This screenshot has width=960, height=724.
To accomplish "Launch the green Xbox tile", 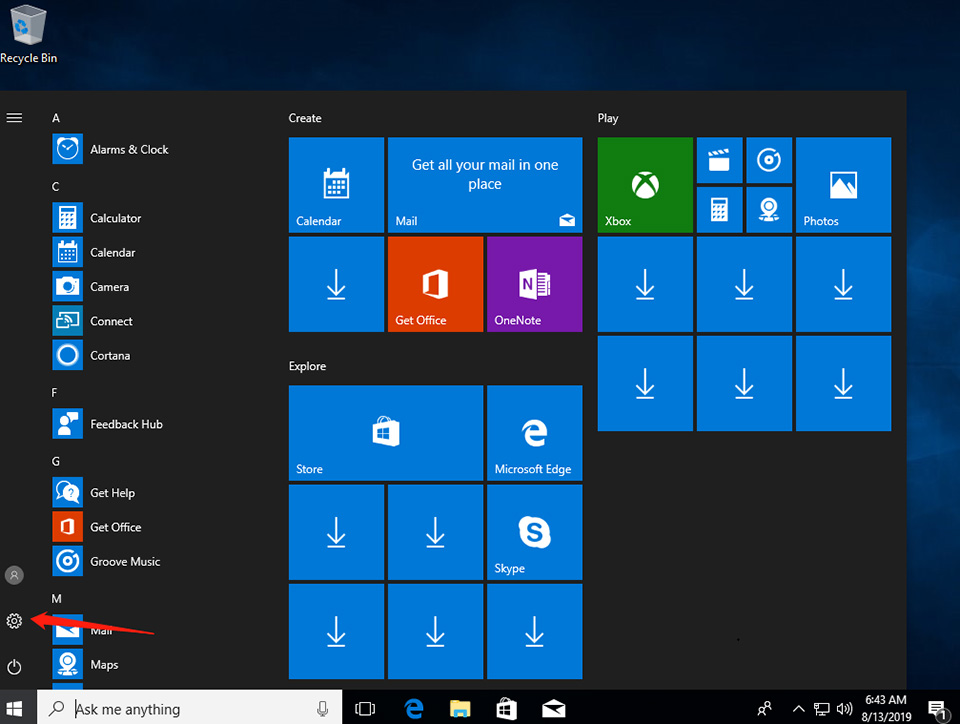I will [645, 185].
